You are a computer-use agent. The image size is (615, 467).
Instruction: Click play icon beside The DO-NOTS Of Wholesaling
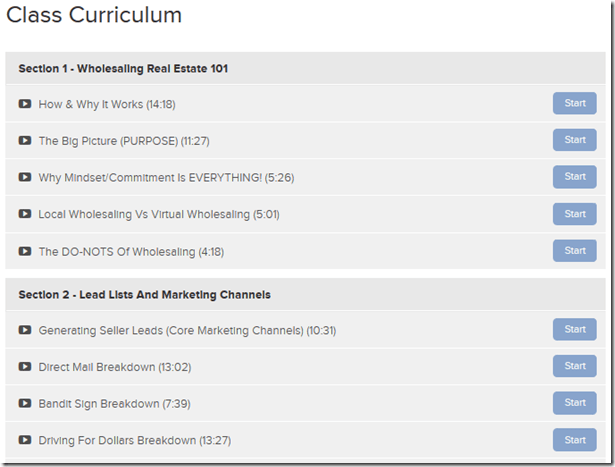click(x=25, y=252)
